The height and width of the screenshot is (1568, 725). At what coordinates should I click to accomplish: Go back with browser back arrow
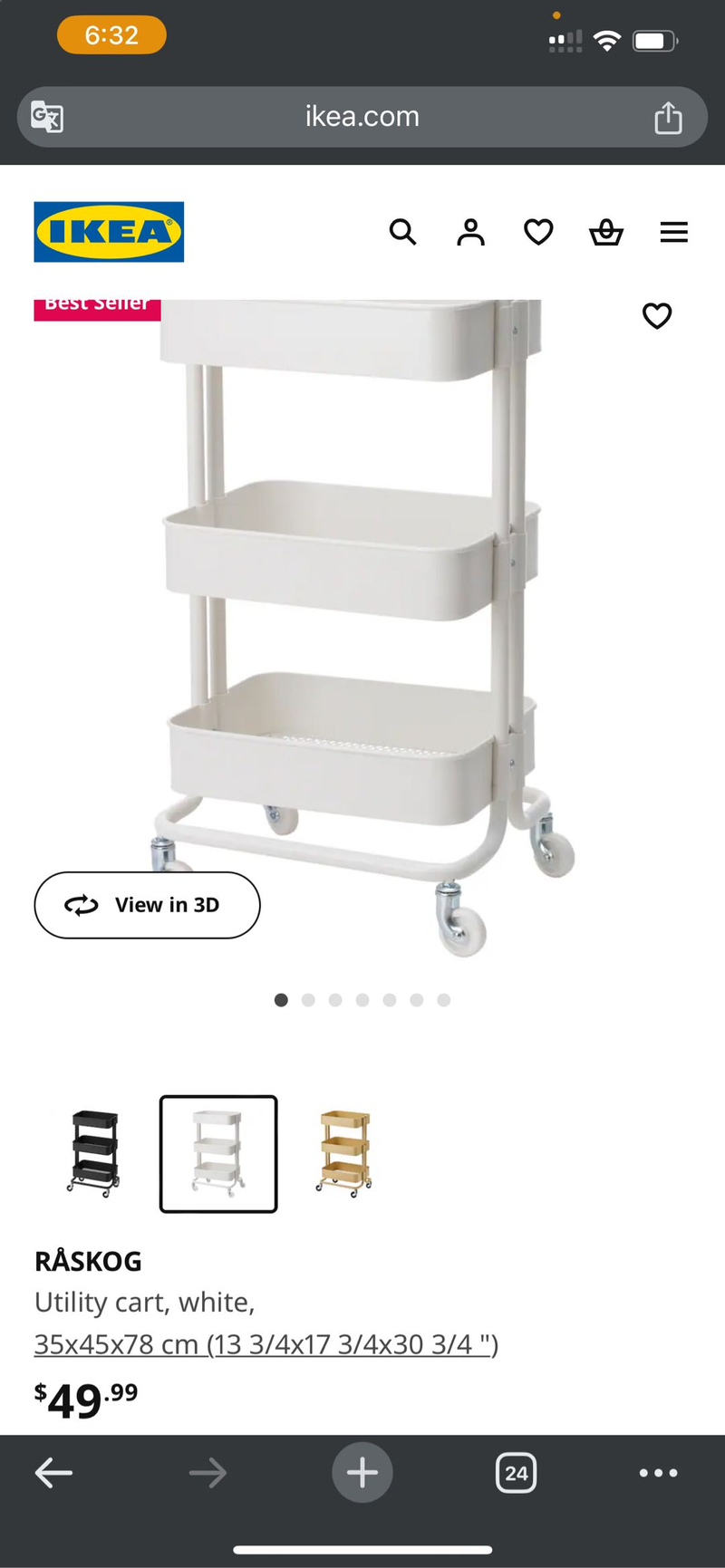53,1473
